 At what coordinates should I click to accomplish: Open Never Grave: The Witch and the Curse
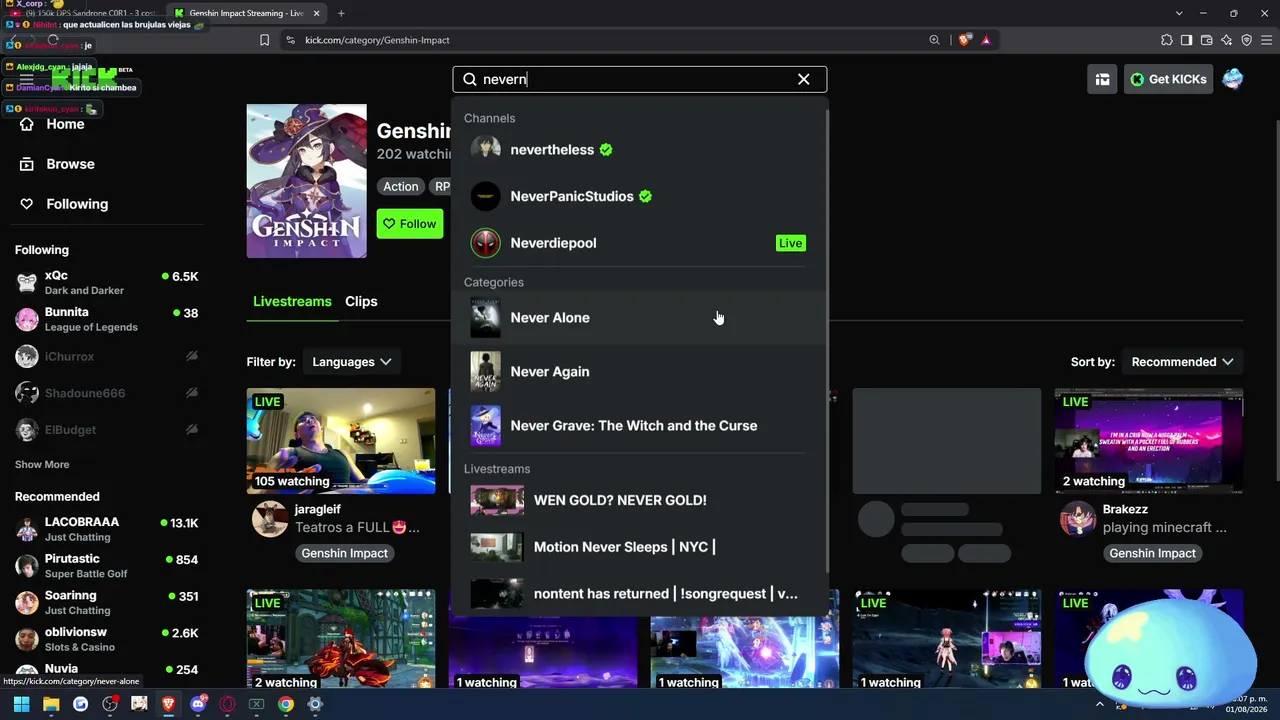tap(639, 425)
